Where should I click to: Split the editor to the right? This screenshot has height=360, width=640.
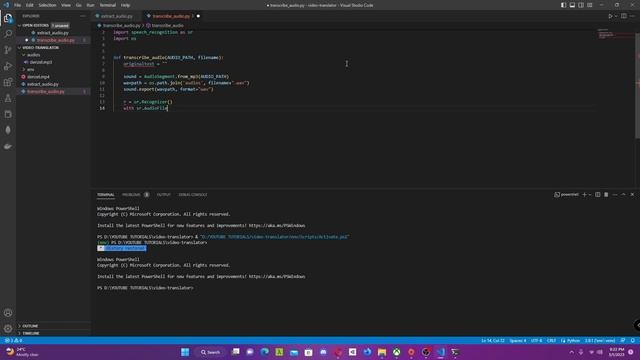click(x=624, y=16)
